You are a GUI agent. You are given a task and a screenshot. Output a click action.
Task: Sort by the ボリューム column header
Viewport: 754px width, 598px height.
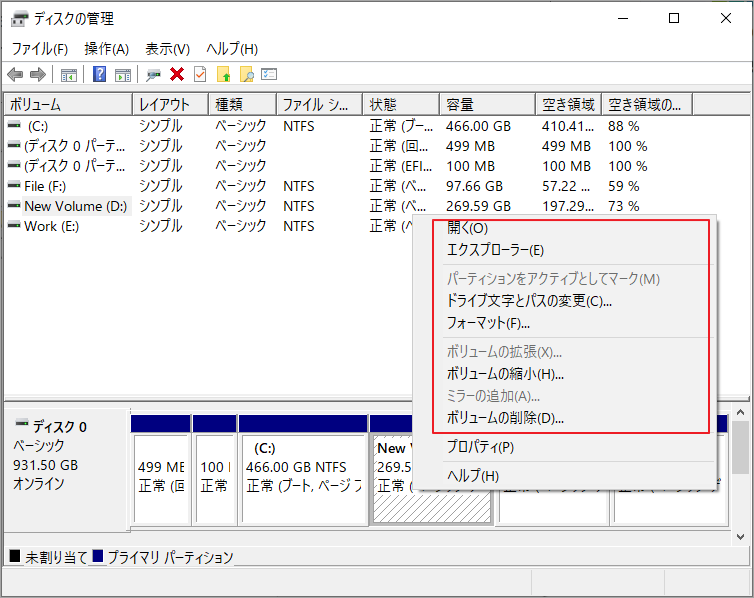click(x=68, y=105)
